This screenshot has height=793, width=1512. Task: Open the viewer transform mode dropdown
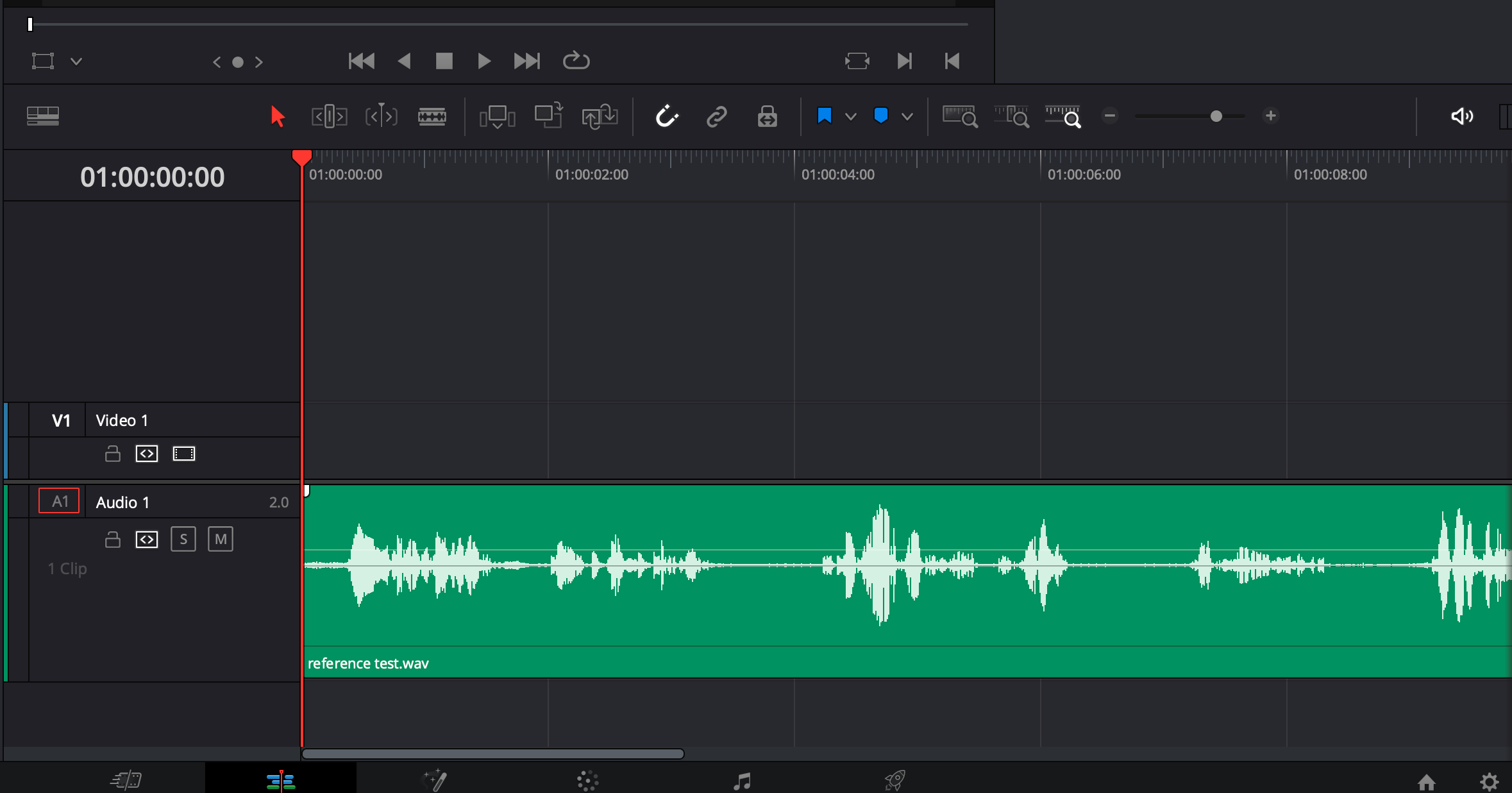[76, 62]
